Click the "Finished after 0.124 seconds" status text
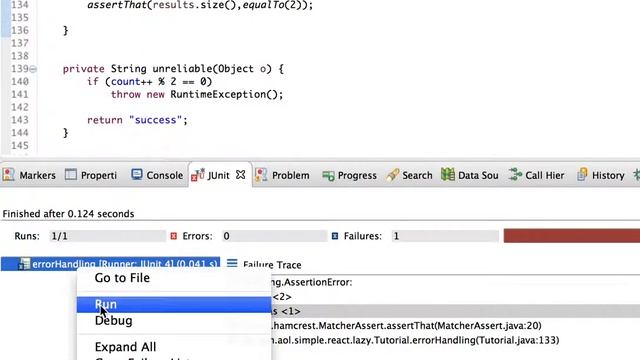 click(x=68, y=214)
